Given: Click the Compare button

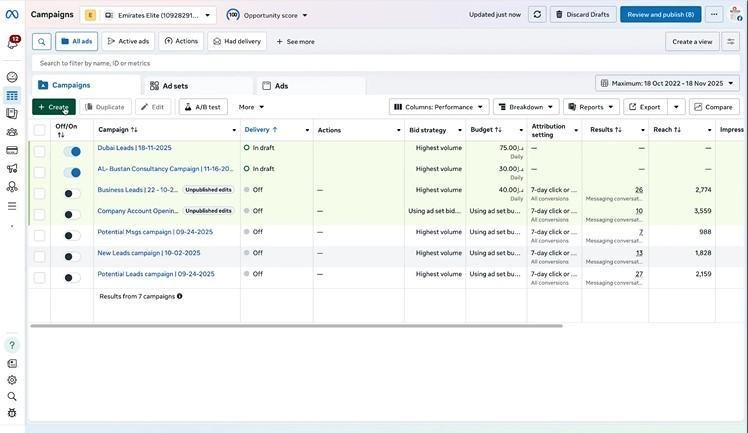Looking at the screenshot, I should pyautogui.click(x=714, y=107).
